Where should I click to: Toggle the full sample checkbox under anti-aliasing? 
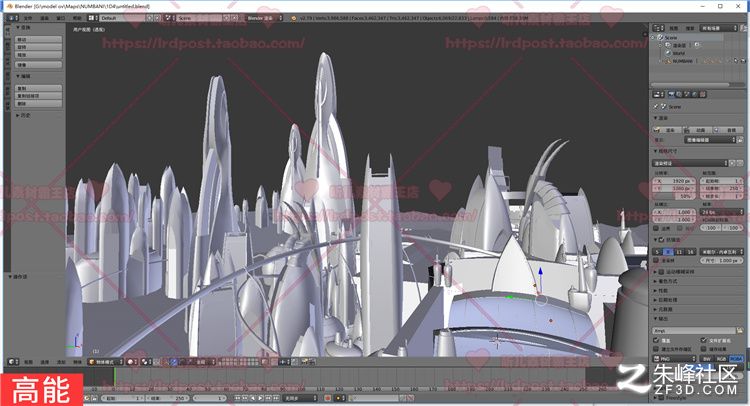tap(655, 261)
